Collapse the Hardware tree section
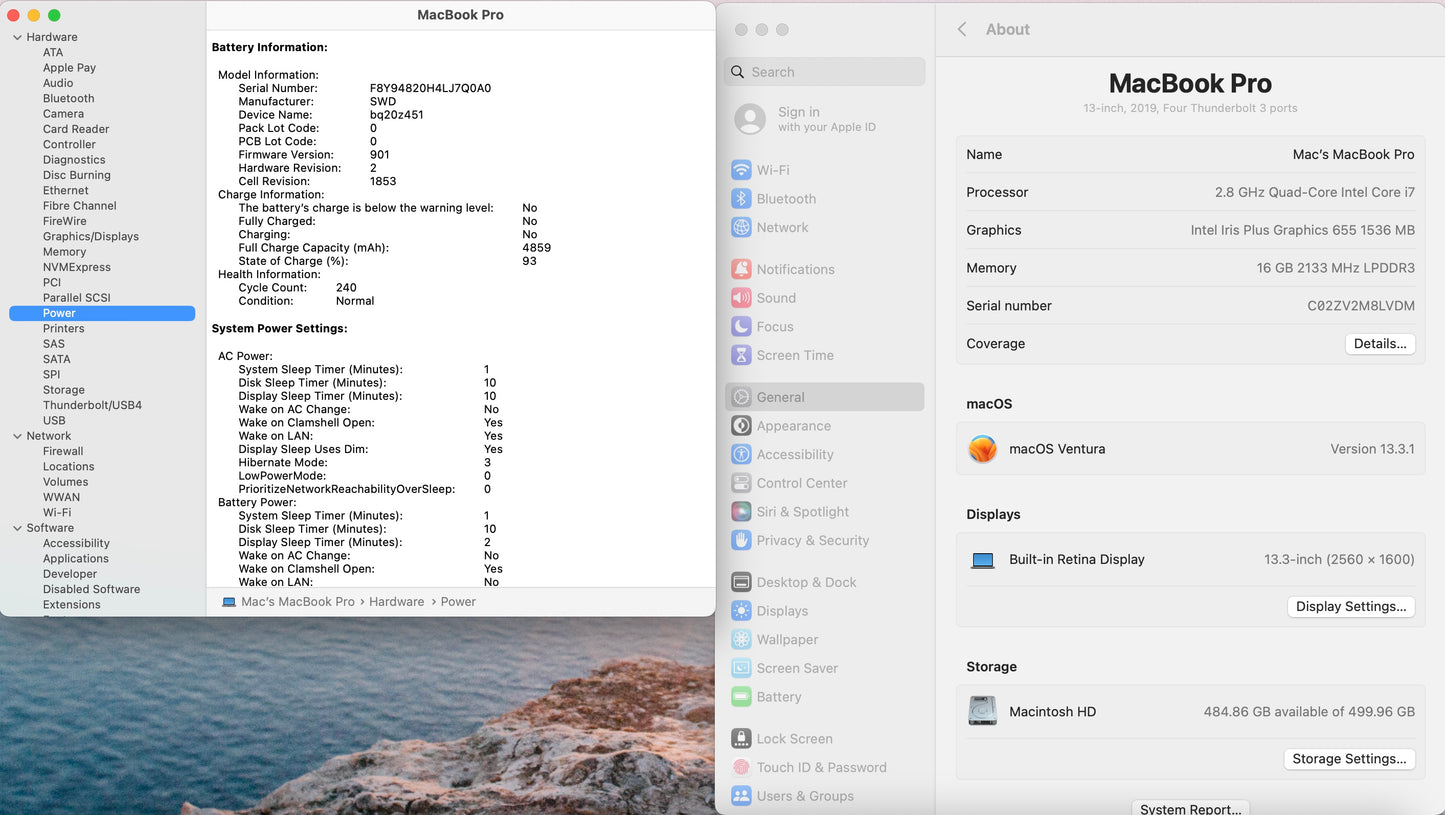This screenshot has height=815, width=1445. (17, 37)
